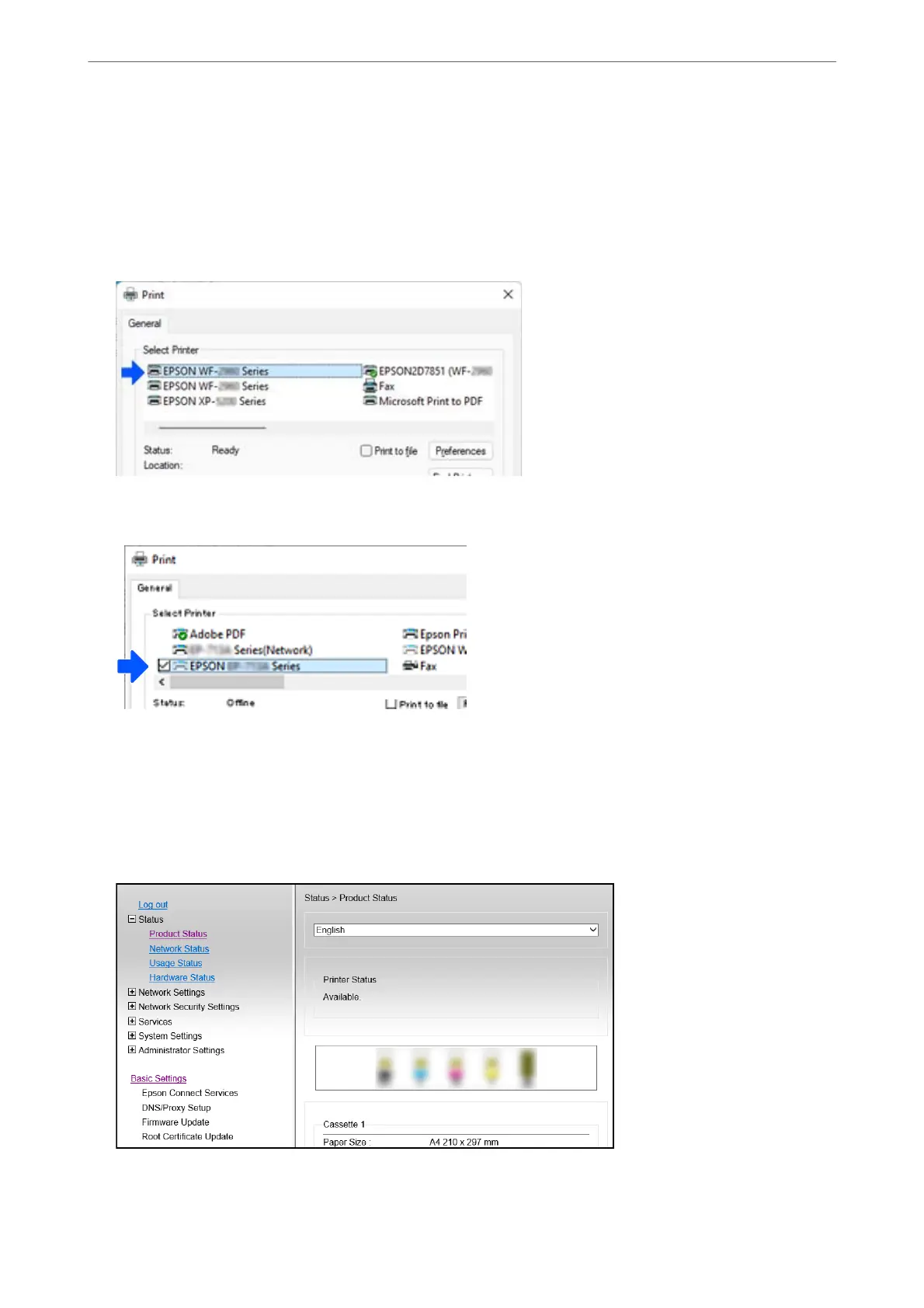Click scrollbar under the EPSON XP Series list
The height and width of the screenshot is (1308, 924).
pos(212,427)
